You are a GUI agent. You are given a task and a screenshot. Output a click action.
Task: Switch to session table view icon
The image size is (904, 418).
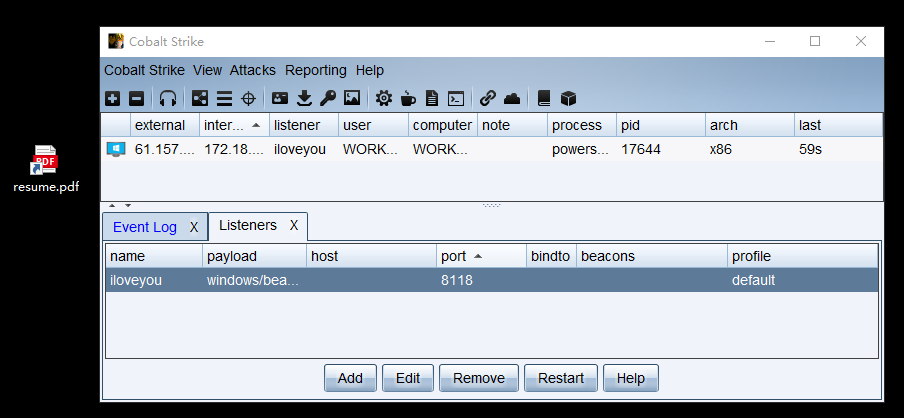[x=224, y=99]
